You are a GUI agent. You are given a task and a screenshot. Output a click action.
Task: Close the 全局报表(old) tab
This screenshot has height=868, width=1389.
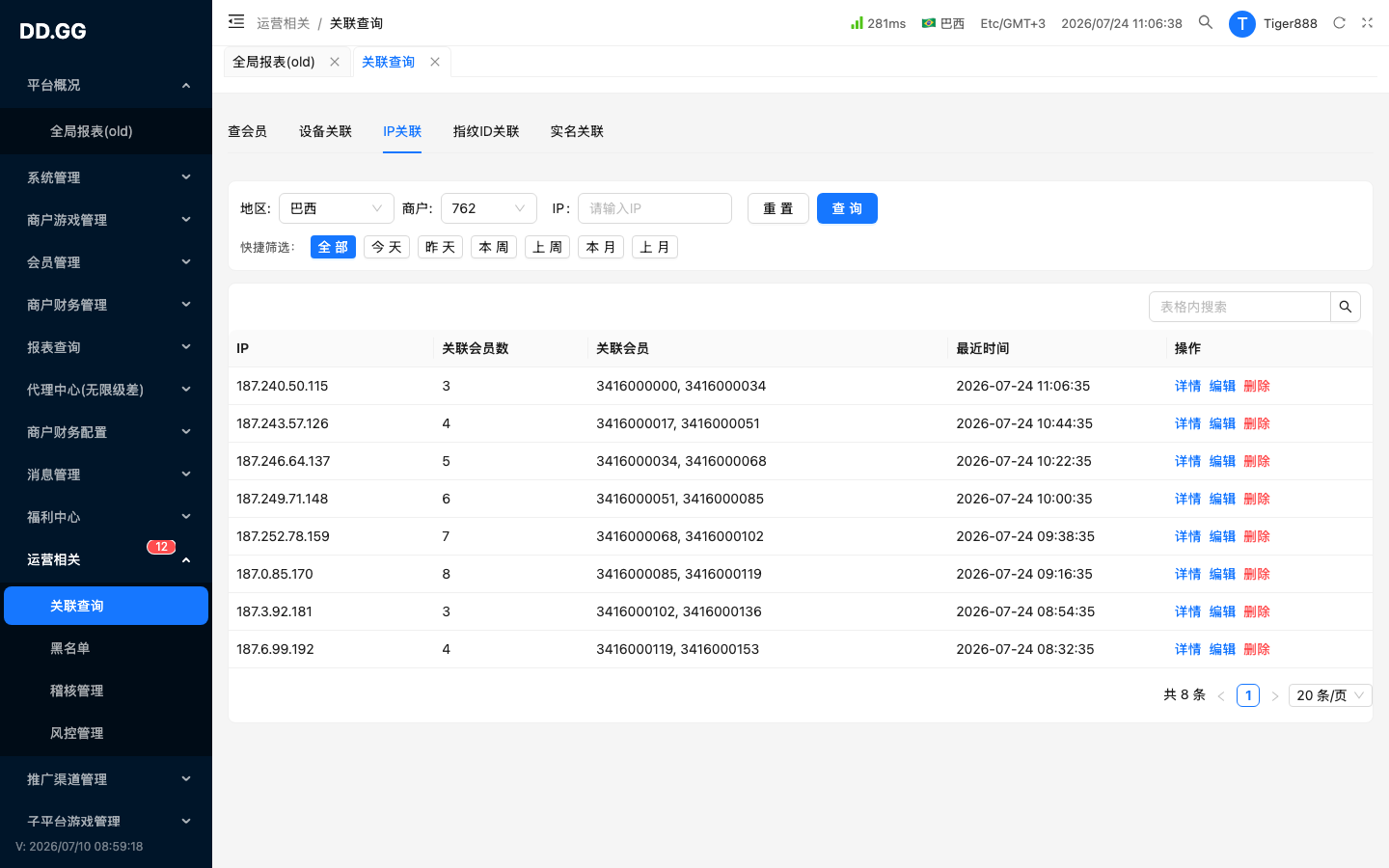pyautogui.click(x=335, y=62)
